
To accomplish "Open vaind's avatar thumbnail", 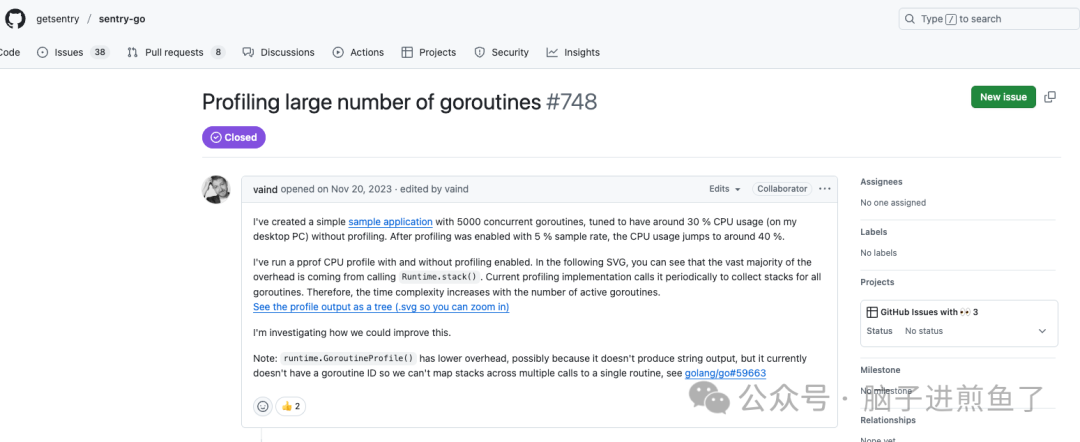I will coord(216,189).
